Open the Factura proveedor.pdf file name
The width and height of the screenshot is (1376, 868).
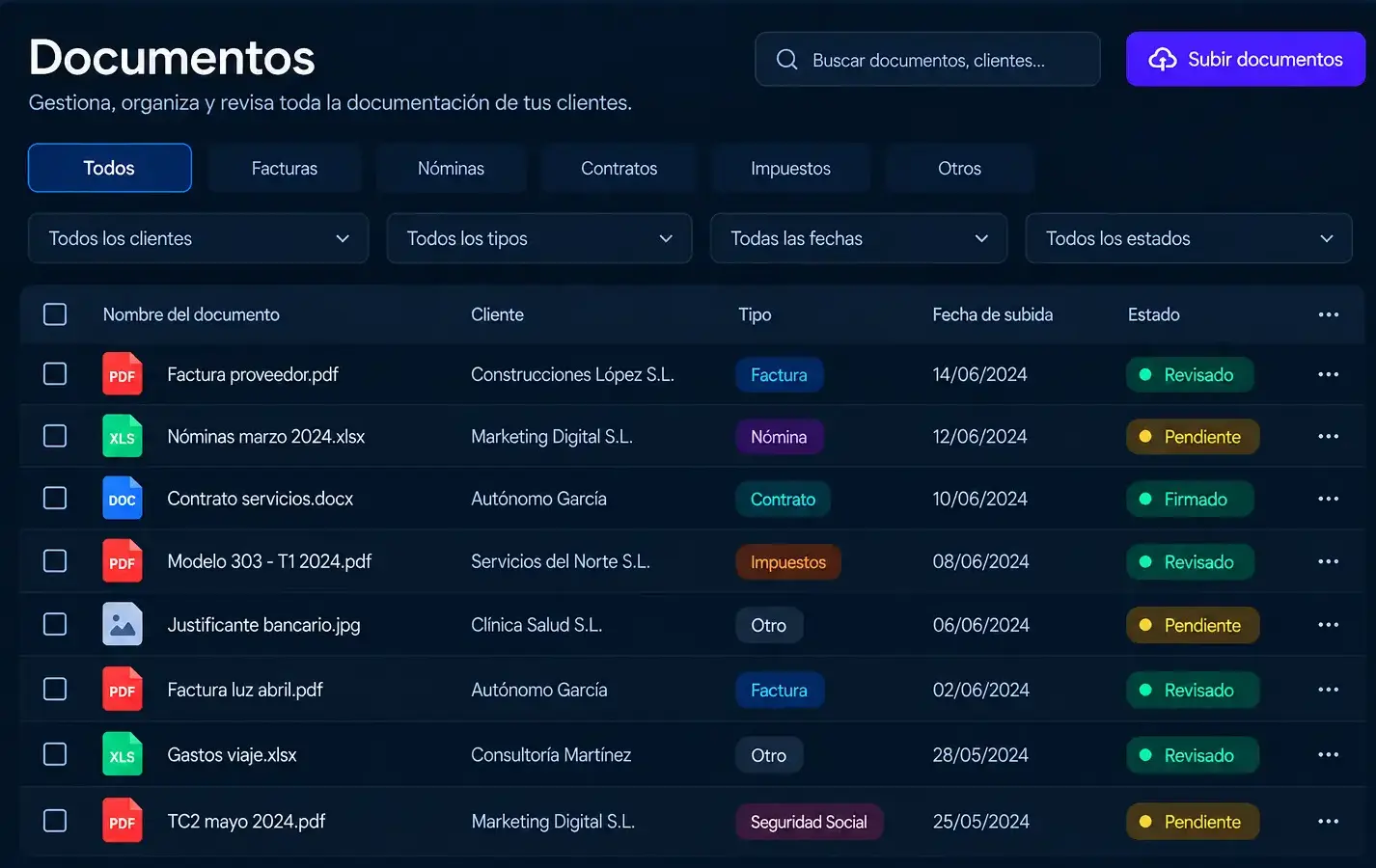point(253,374)
